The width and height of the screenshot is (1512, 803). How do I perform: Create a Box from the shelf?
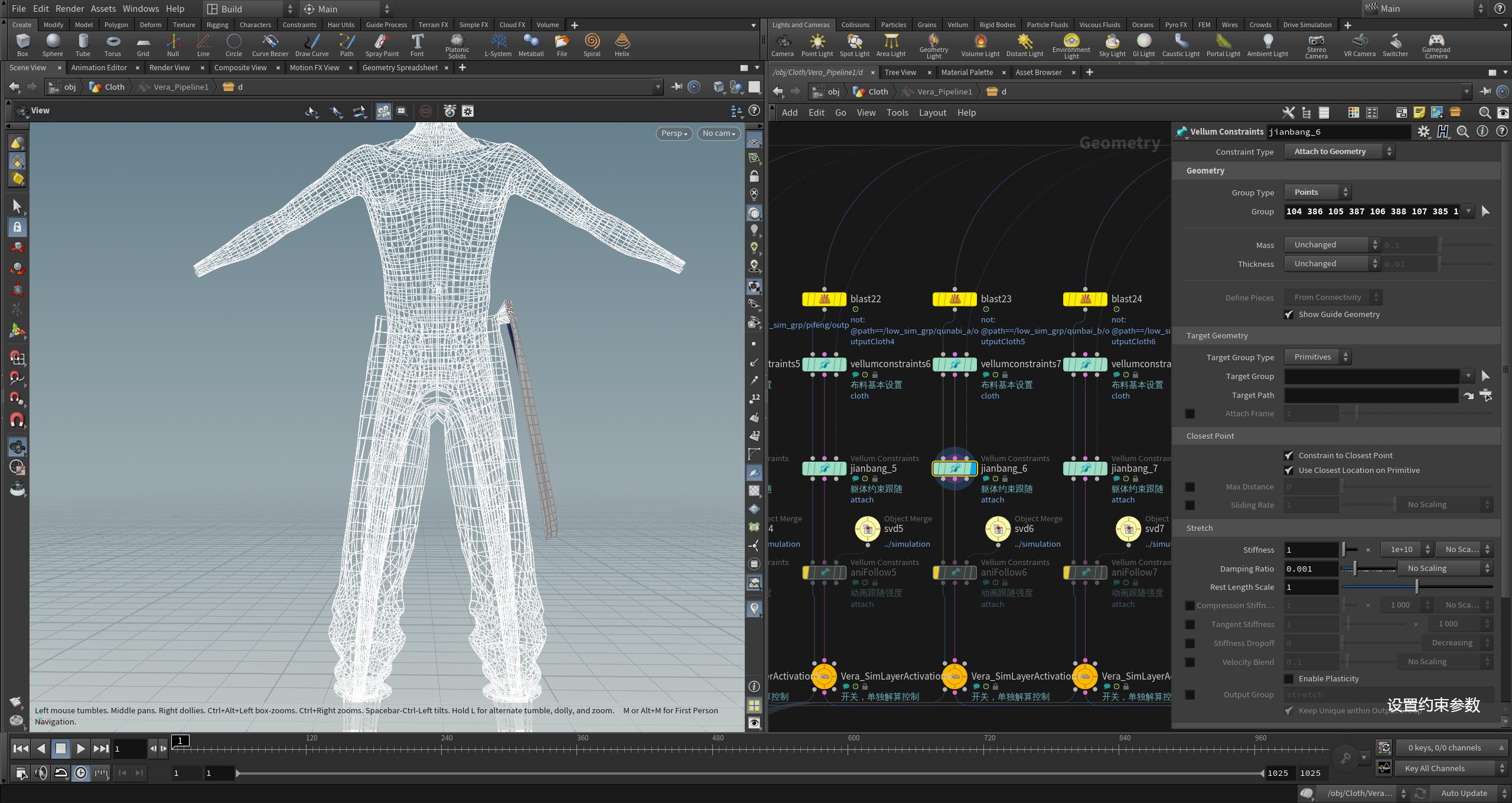click(x=22, y=45)
